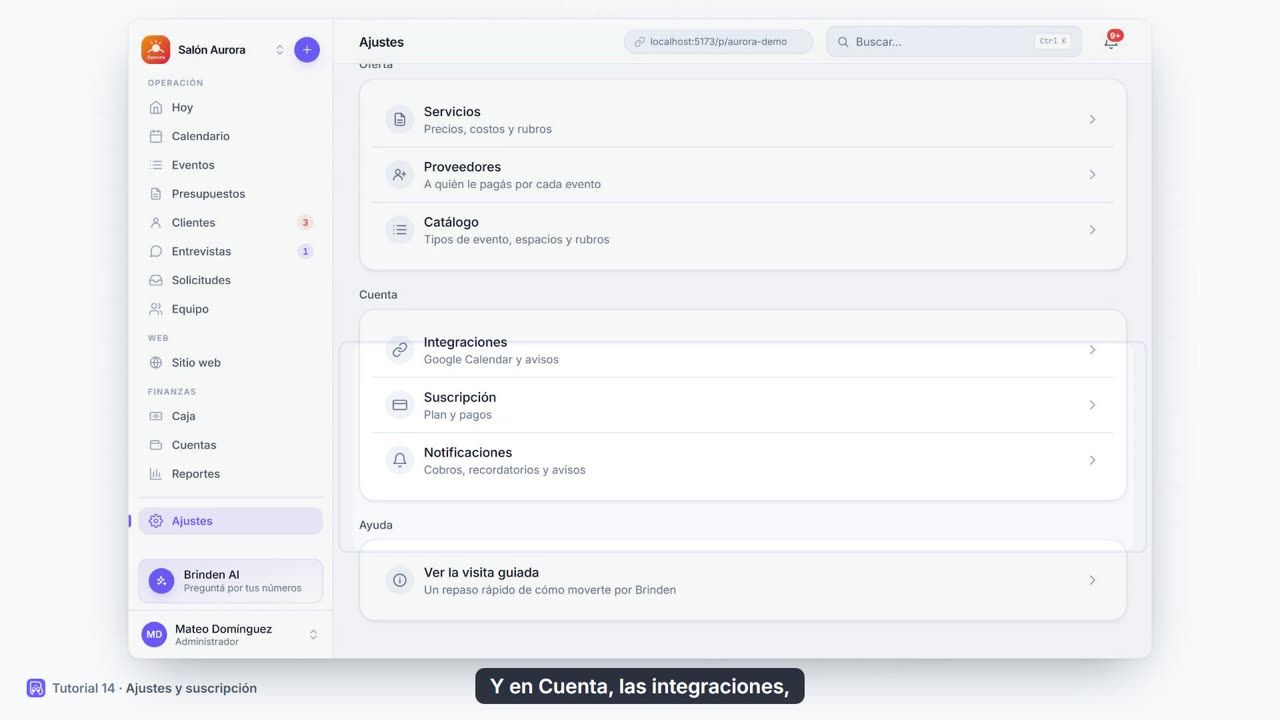1280x720 pixels.
Task: Click the Suscripción credit card icon
Action: click(x=400, y=405)
